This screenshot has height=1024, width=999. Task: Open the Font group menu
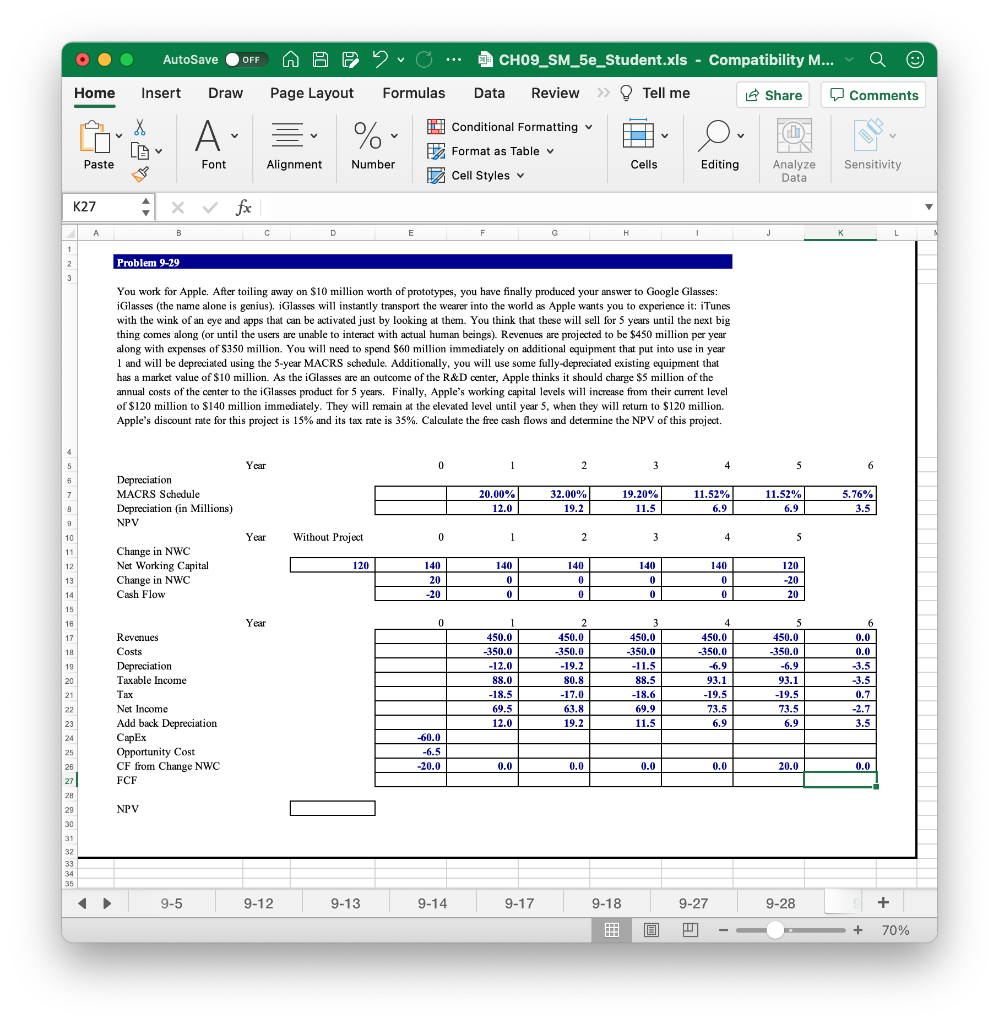coord(215,145)
